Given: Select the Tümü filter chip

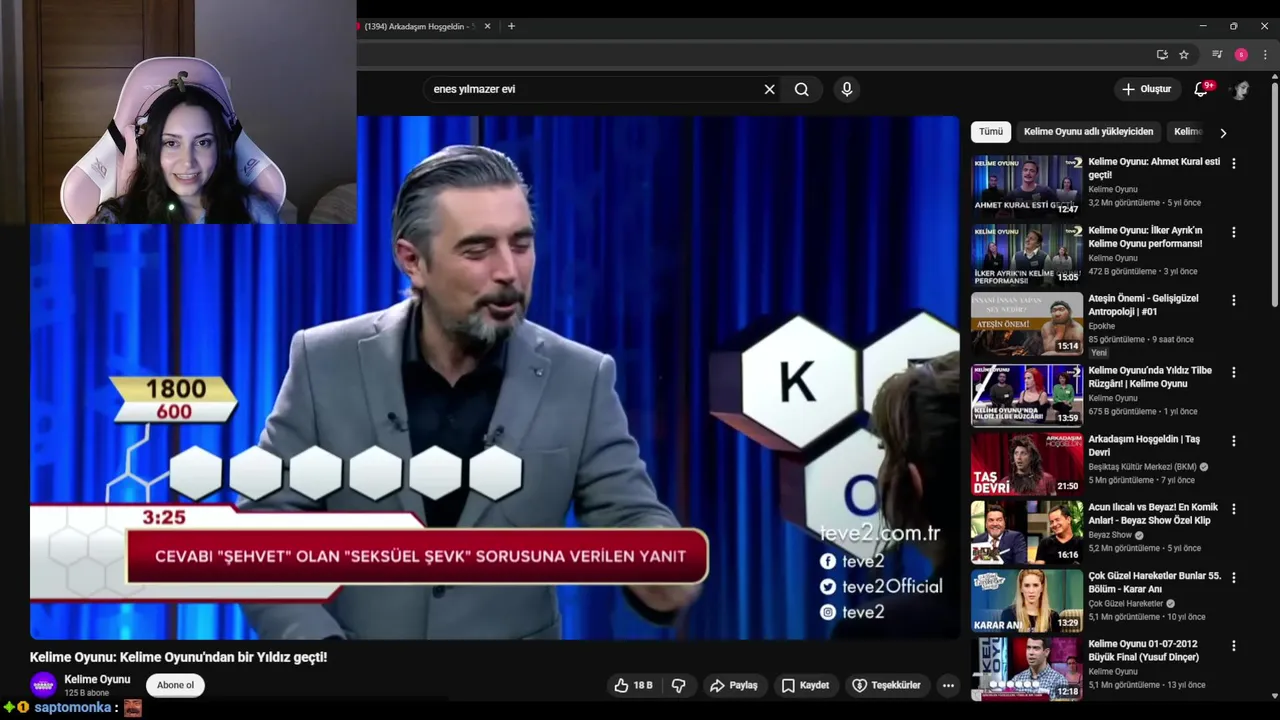Looking at the screenshot, I should 991,132.
